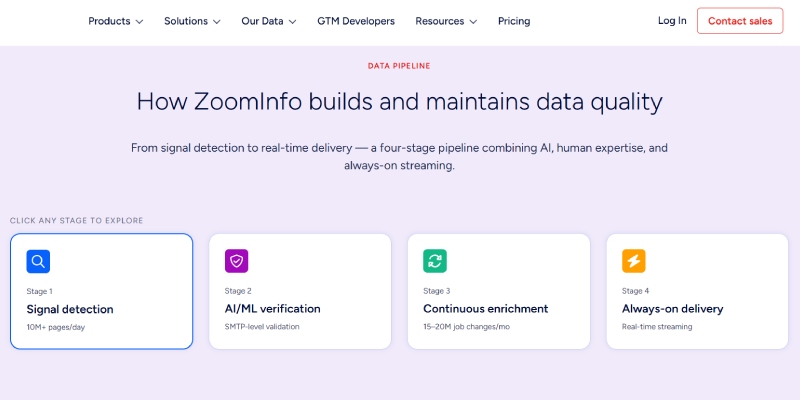Click the 'Stage 2' label

(238, 291)
